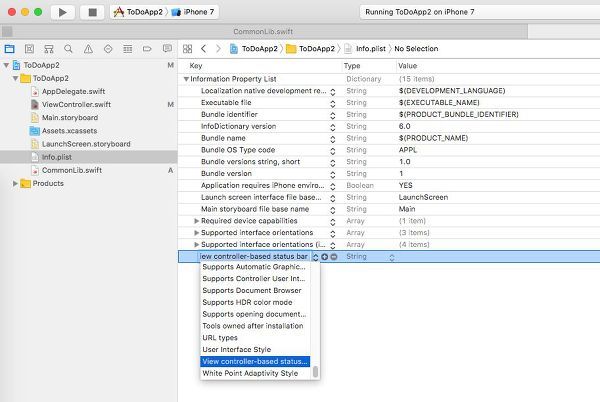The image size is (600, 402).
Task: Select CommonLib.swift in navigator
Action: tap(72, 171)
